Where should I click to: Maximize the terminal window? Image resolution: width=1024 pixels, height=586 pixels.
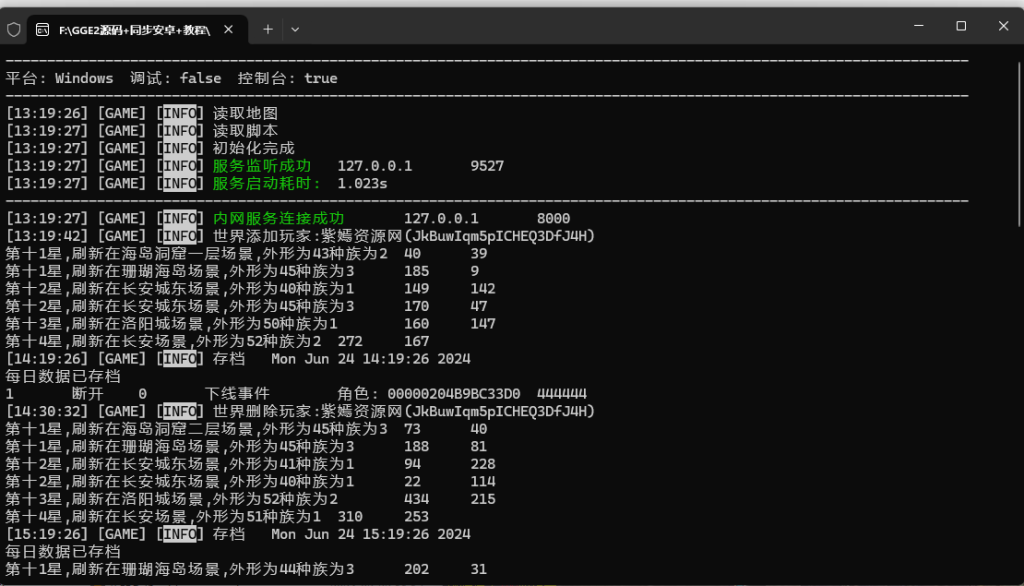coord(960,26)
